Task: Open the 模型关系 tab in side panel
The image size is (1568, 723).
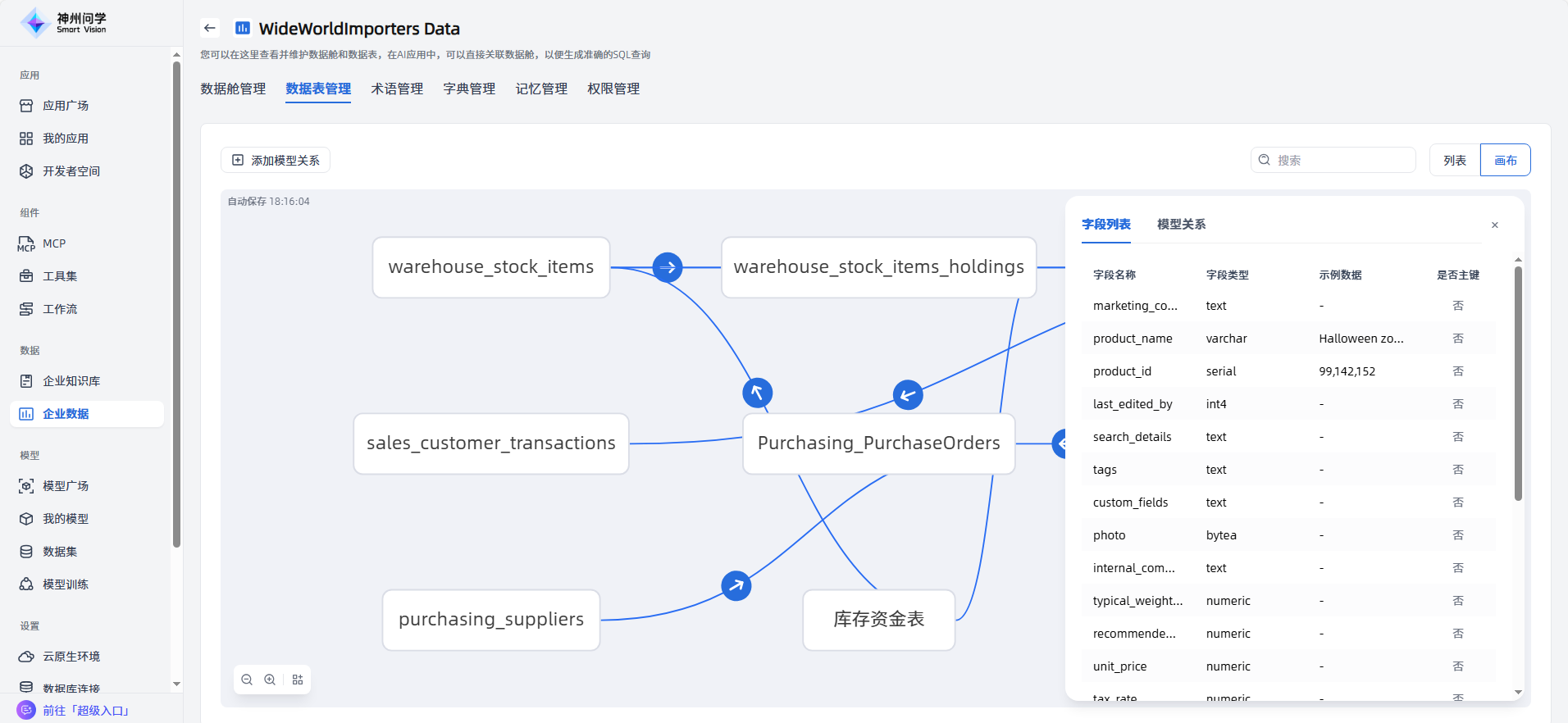Action: [x=1181, y=224]
